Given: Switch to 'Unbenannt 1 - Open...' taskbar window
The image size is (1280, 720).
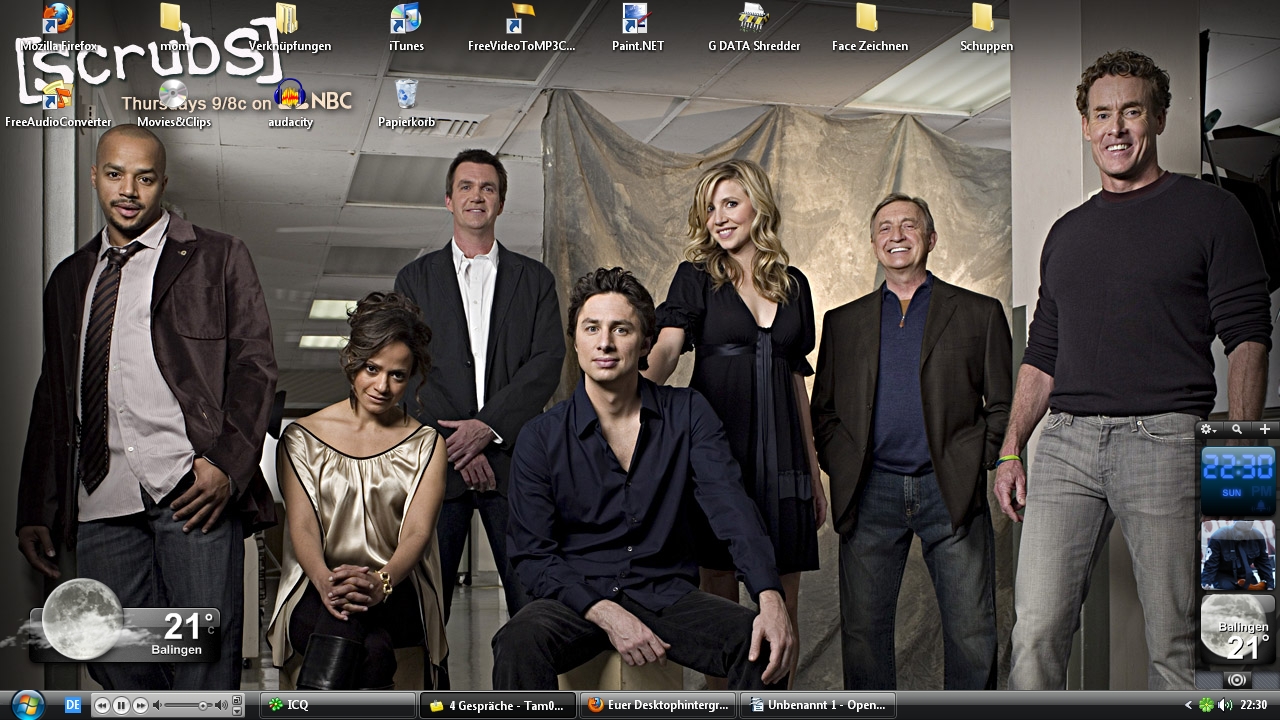Looking at the screenshot, I should pos(818,705).
